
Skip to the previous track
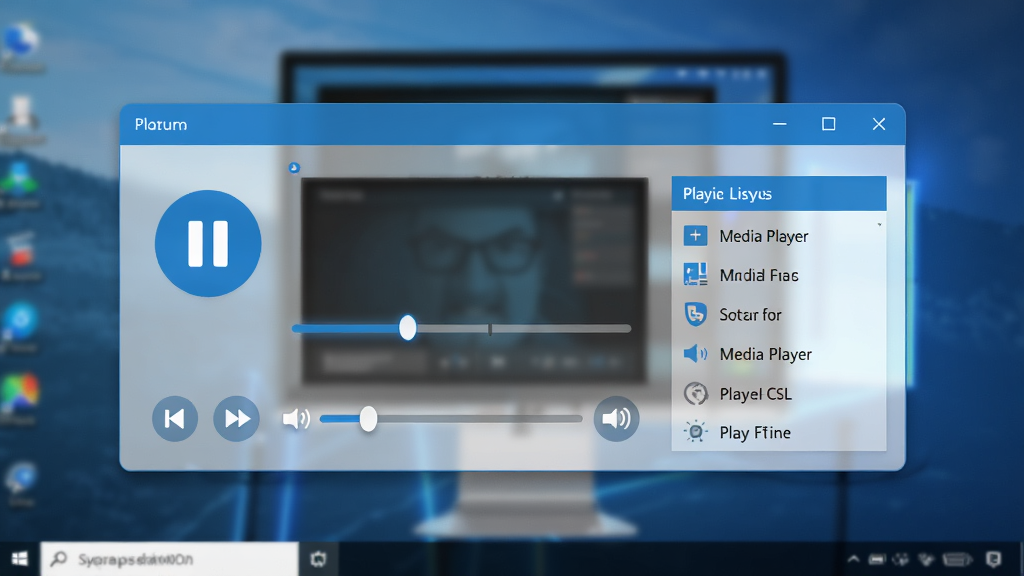point(174,419)
